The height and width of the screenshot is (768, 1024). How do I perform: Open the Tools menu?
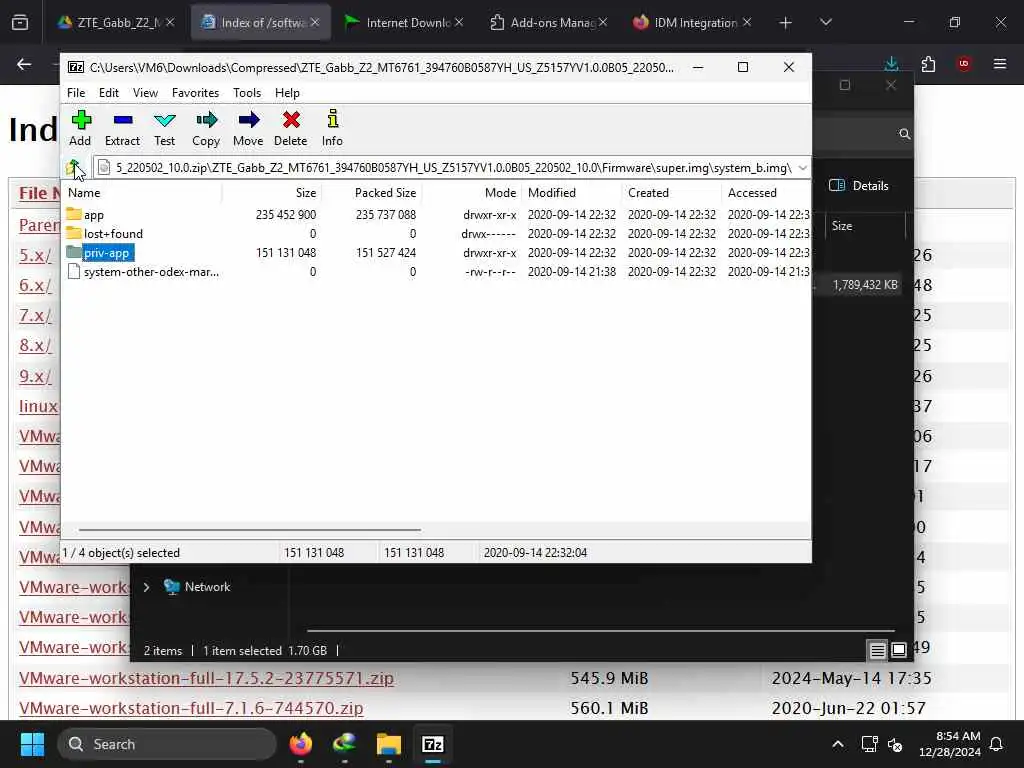(x=247, y=93)
